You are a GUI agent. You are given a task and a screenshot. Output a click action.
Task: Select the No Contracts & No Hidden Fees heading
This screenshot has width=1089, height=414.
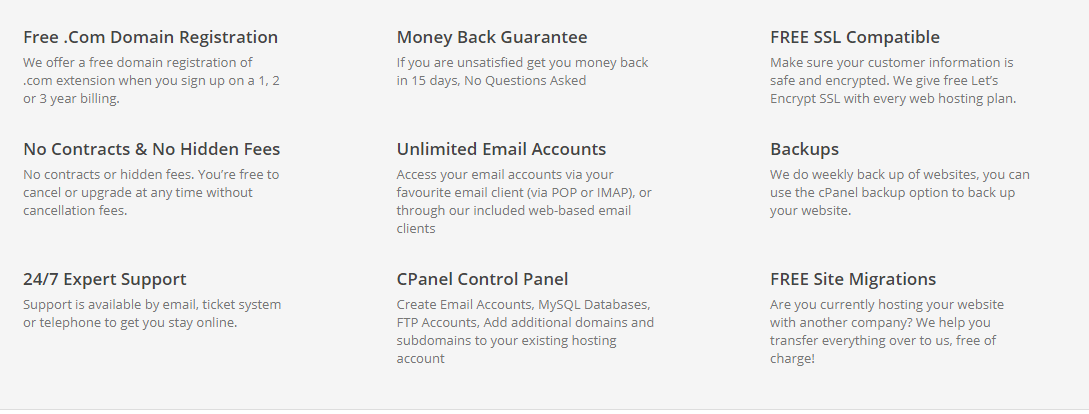151,149
